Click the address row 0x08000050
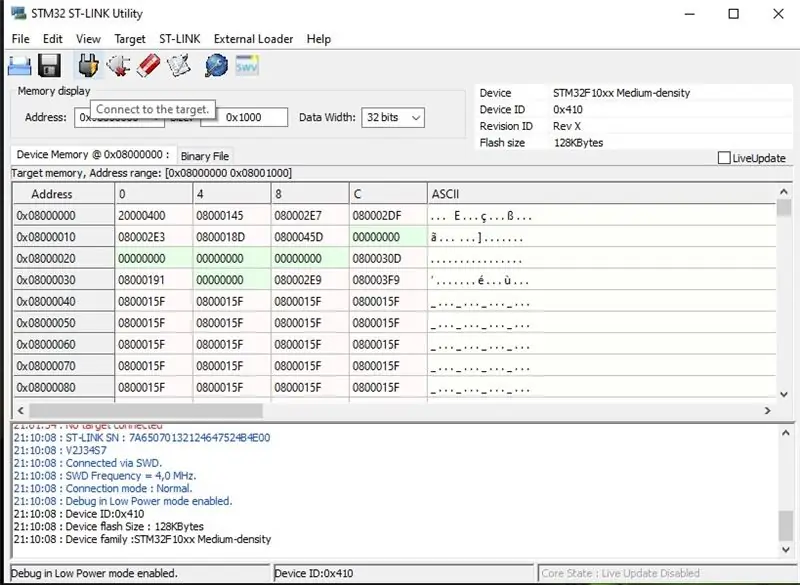800x585 pixels. point(63,323)
